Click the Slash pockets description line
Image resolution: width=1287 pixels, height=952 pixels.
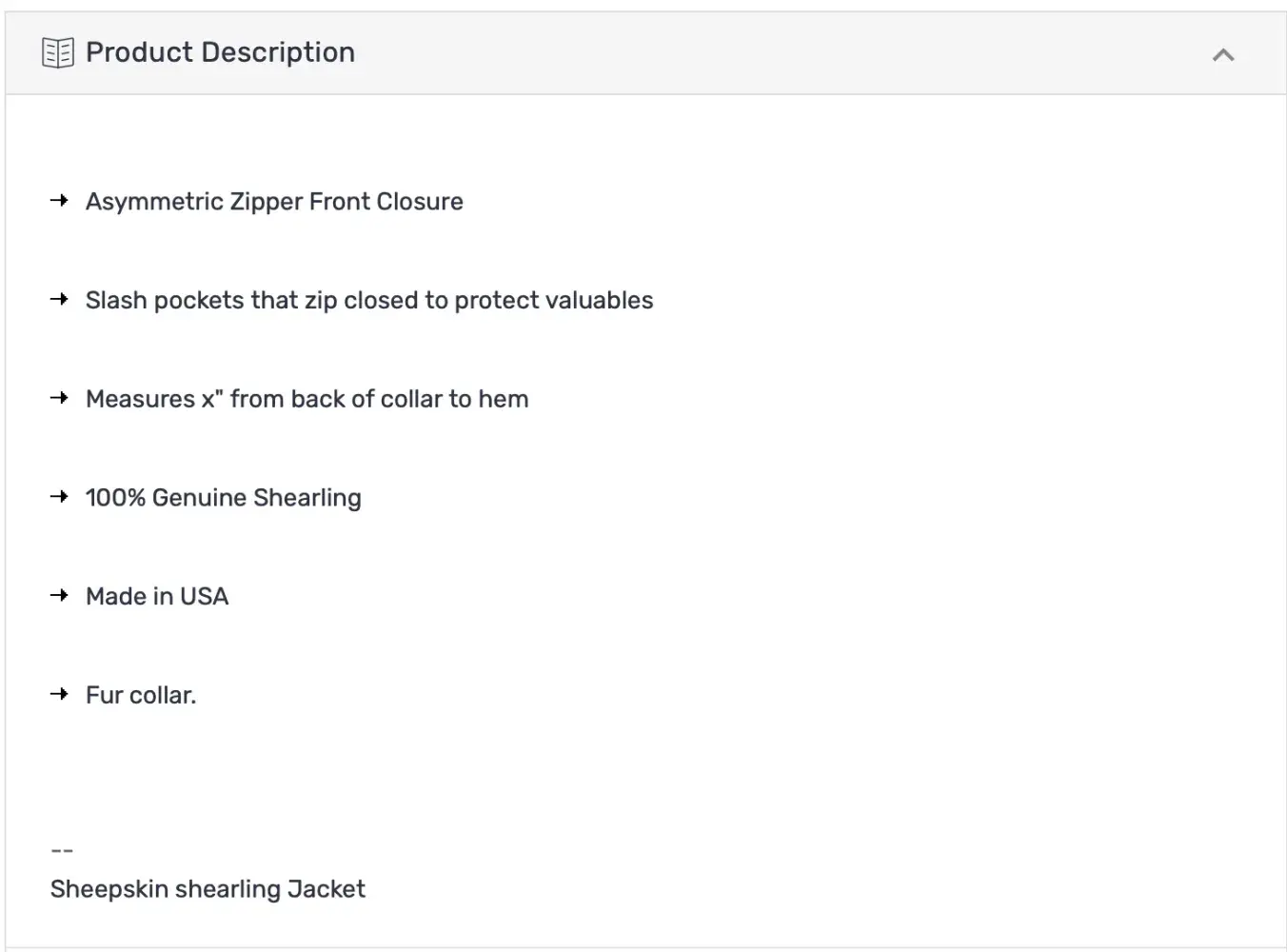[x=369, y=301]
